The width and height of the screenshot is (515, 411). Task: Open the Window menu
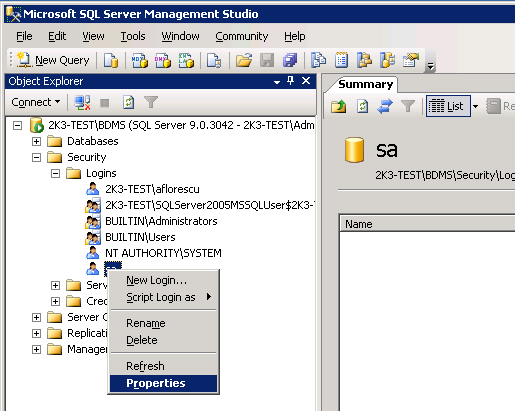coord(180,36)
